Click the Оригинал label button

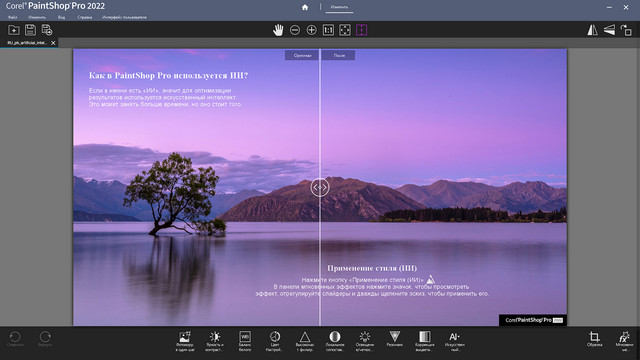click(x=302, y=55)
